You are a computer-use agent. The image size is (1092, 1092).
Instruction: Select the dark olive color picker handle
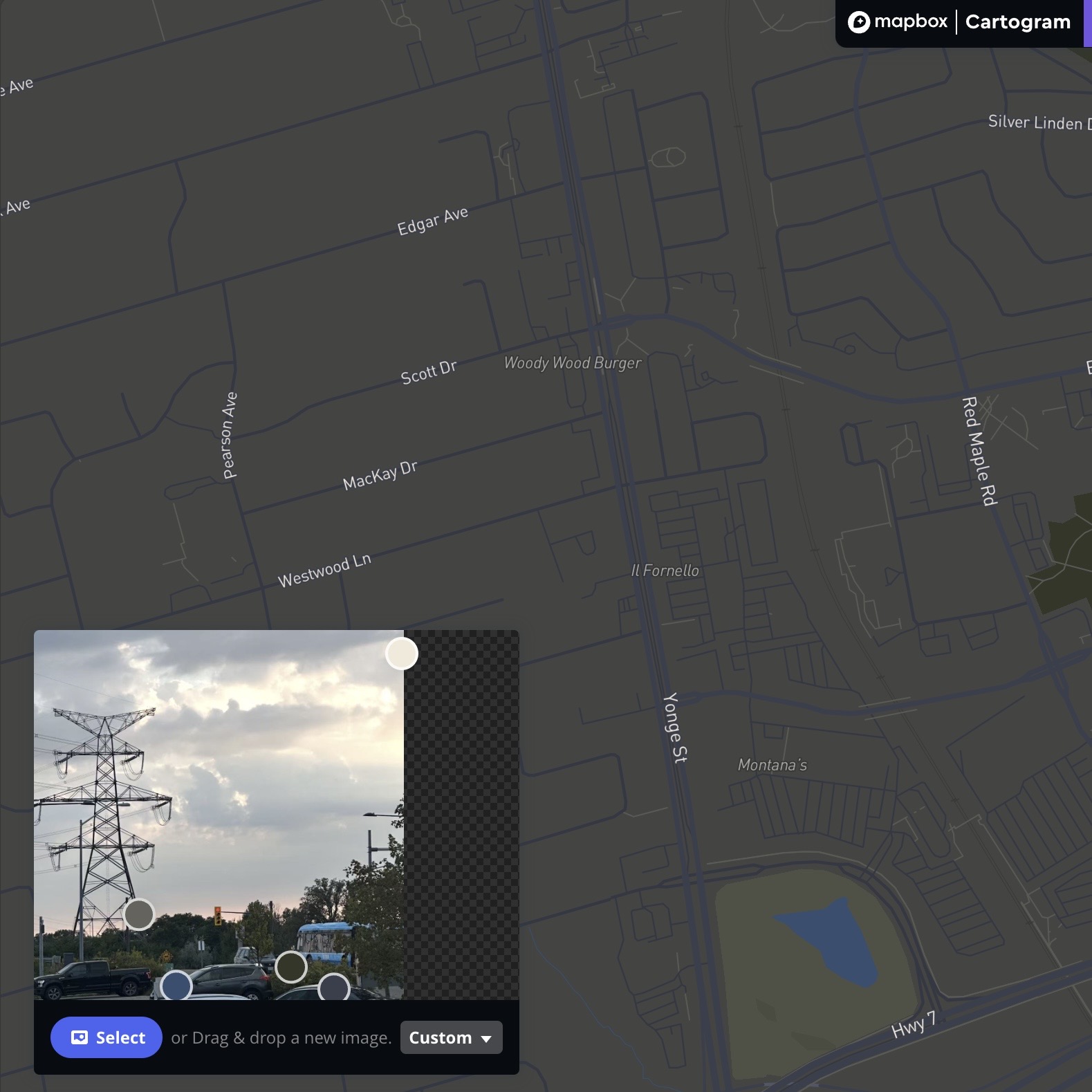291,967
